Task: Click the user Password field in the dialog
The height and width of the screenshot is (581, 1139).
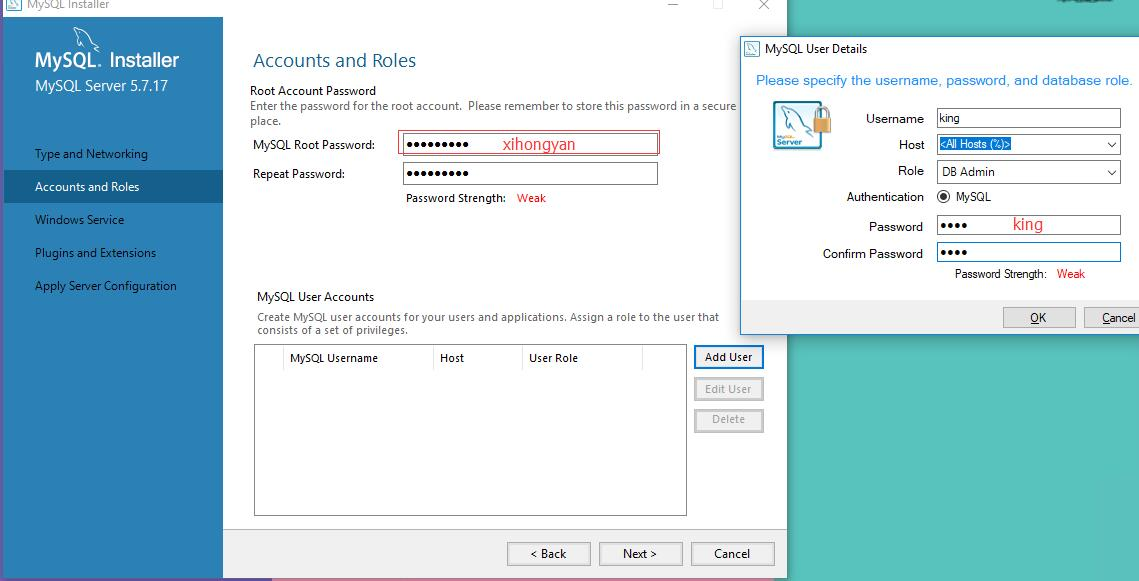Action: 1029,225
